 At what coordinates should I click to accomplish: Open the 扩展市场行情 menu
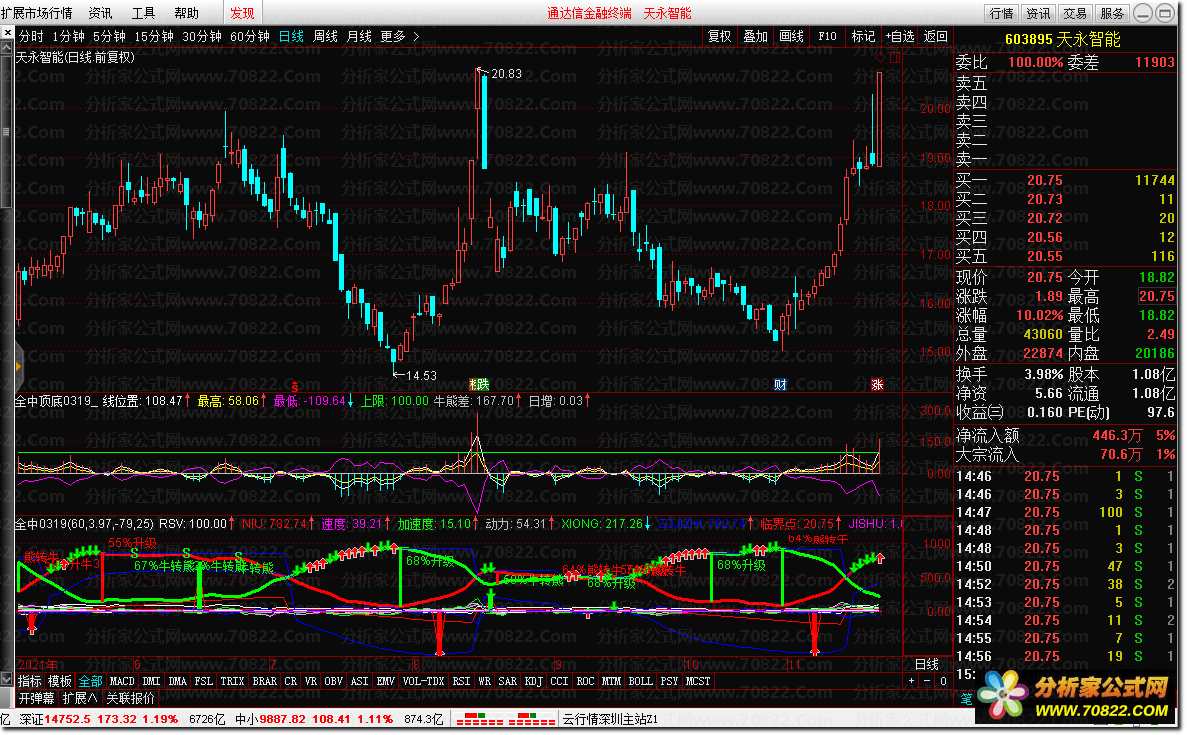click(x=36, y=14)
